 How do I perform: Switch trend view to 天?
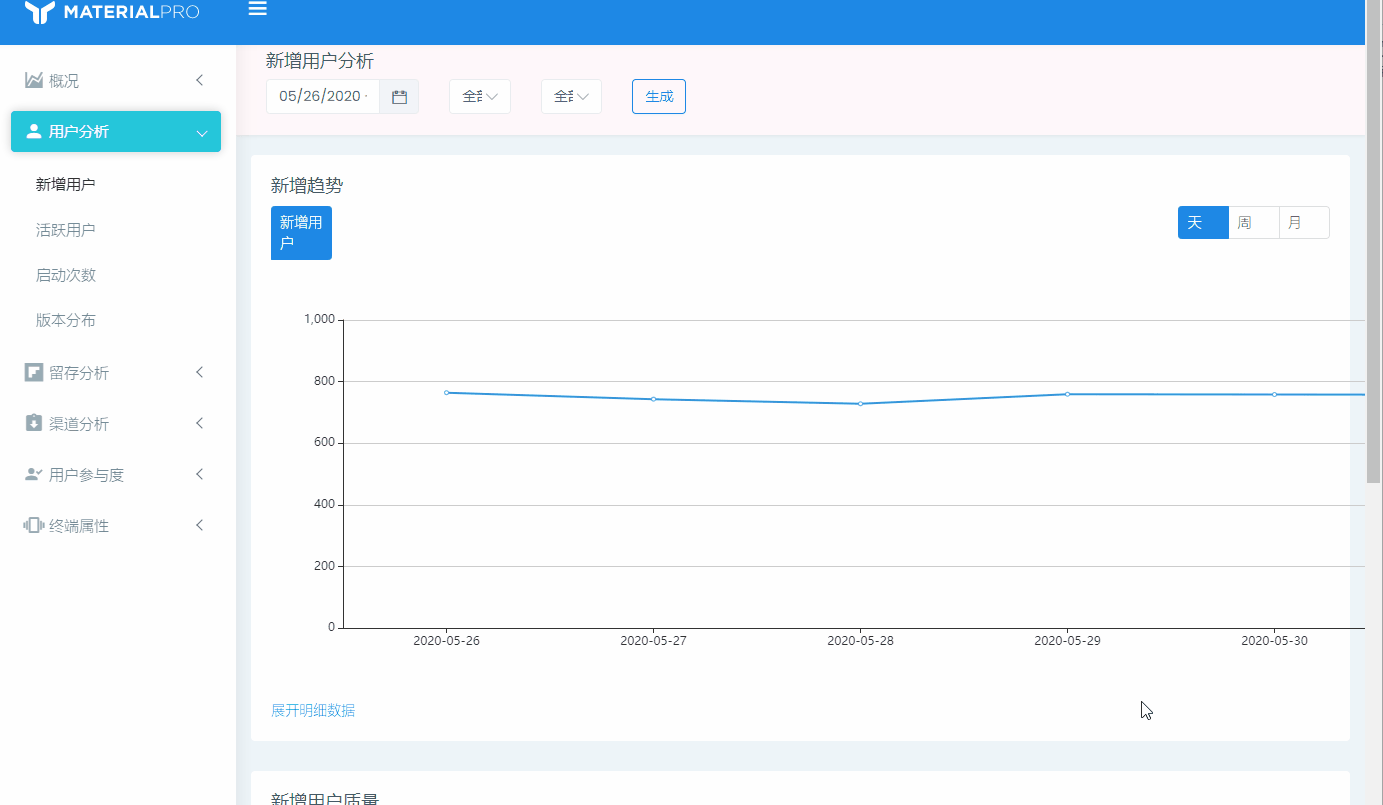(1203, 223)
